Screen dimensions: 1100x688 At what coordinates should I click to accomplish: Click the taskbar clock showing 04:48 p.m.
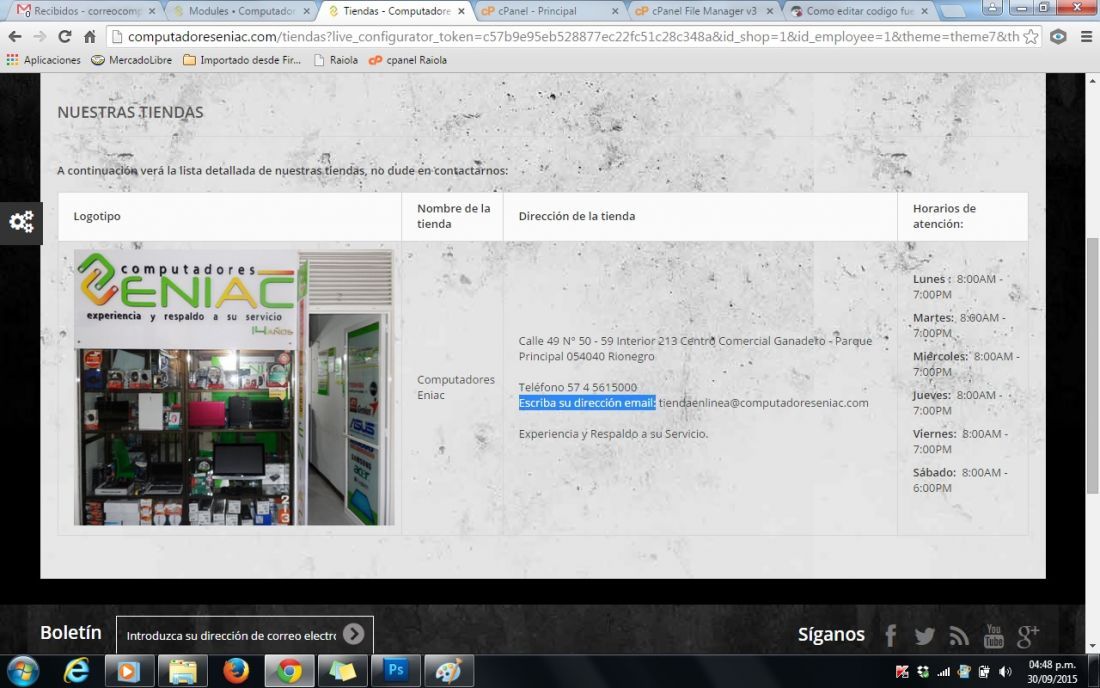click(1052, 671)
